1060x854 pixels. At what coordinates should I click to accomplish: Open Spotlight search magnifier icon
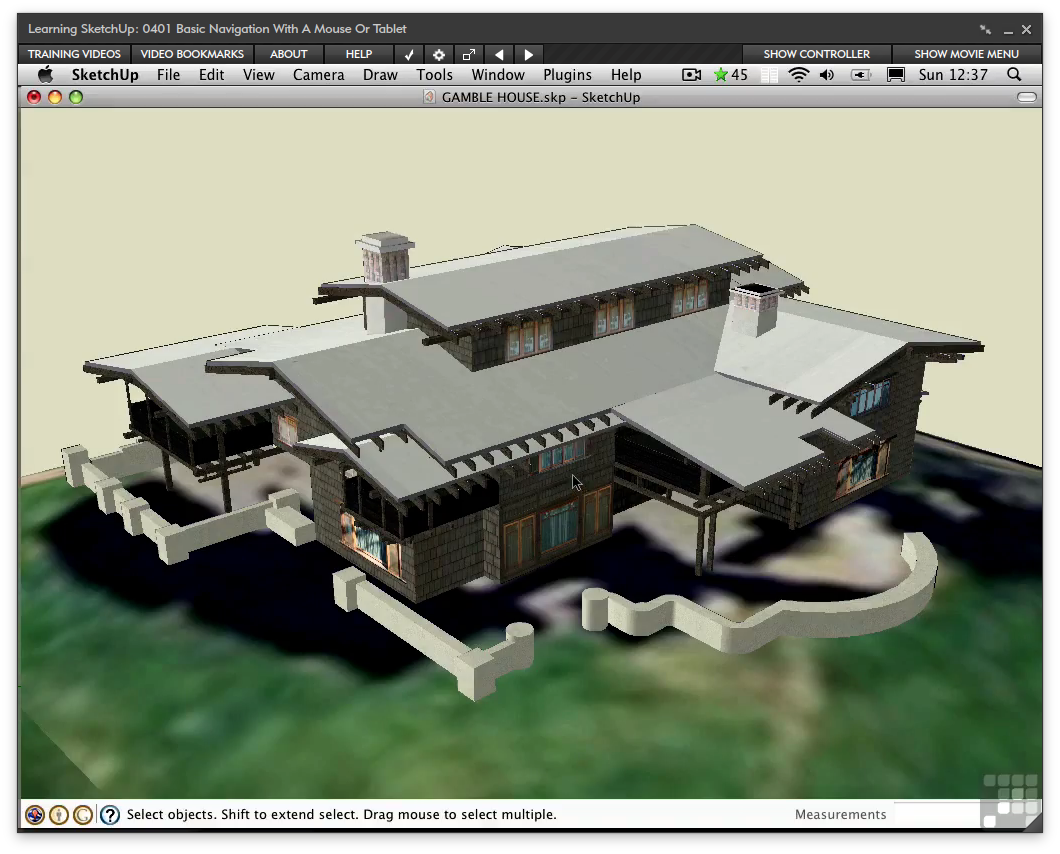point(1014,74)
